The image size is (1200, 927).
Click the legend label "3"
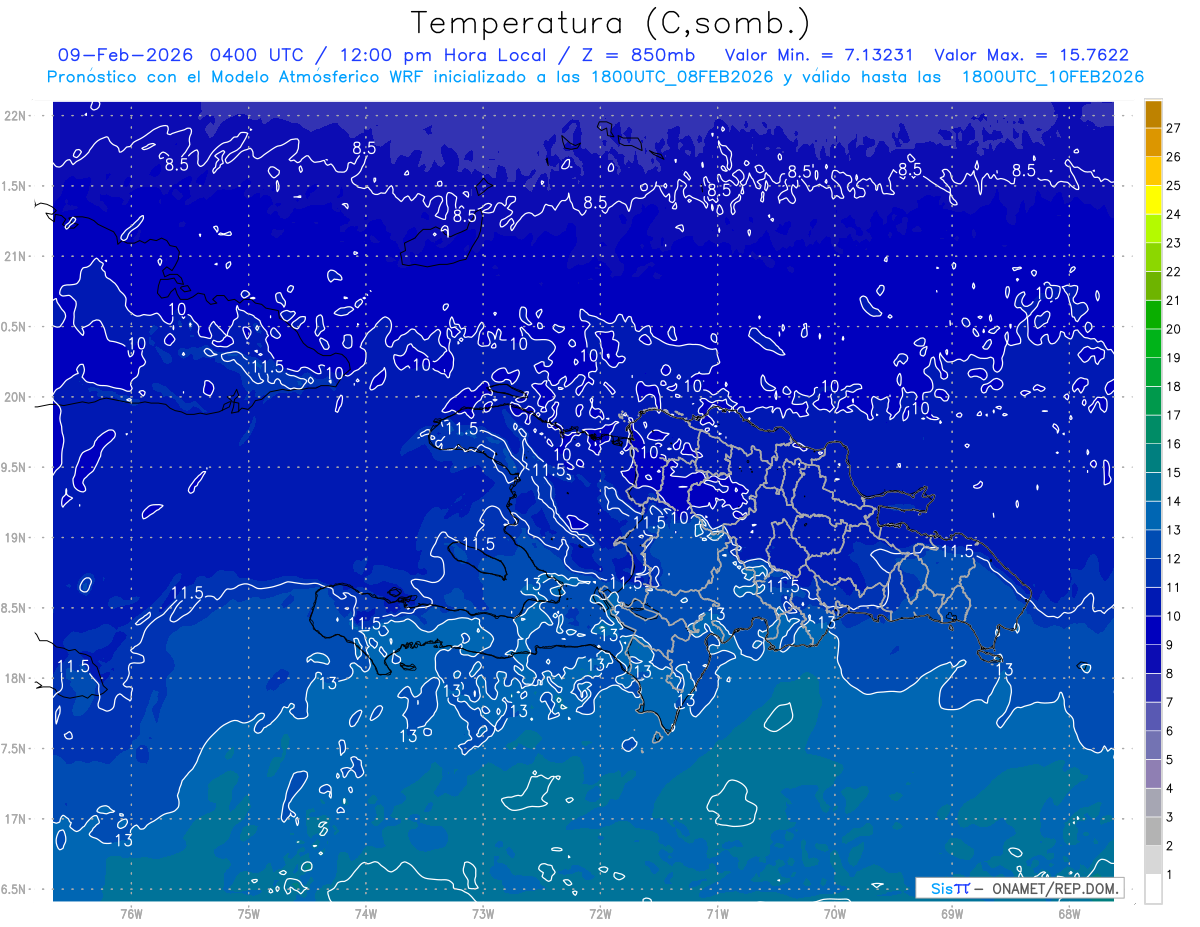click(1169, 817)
